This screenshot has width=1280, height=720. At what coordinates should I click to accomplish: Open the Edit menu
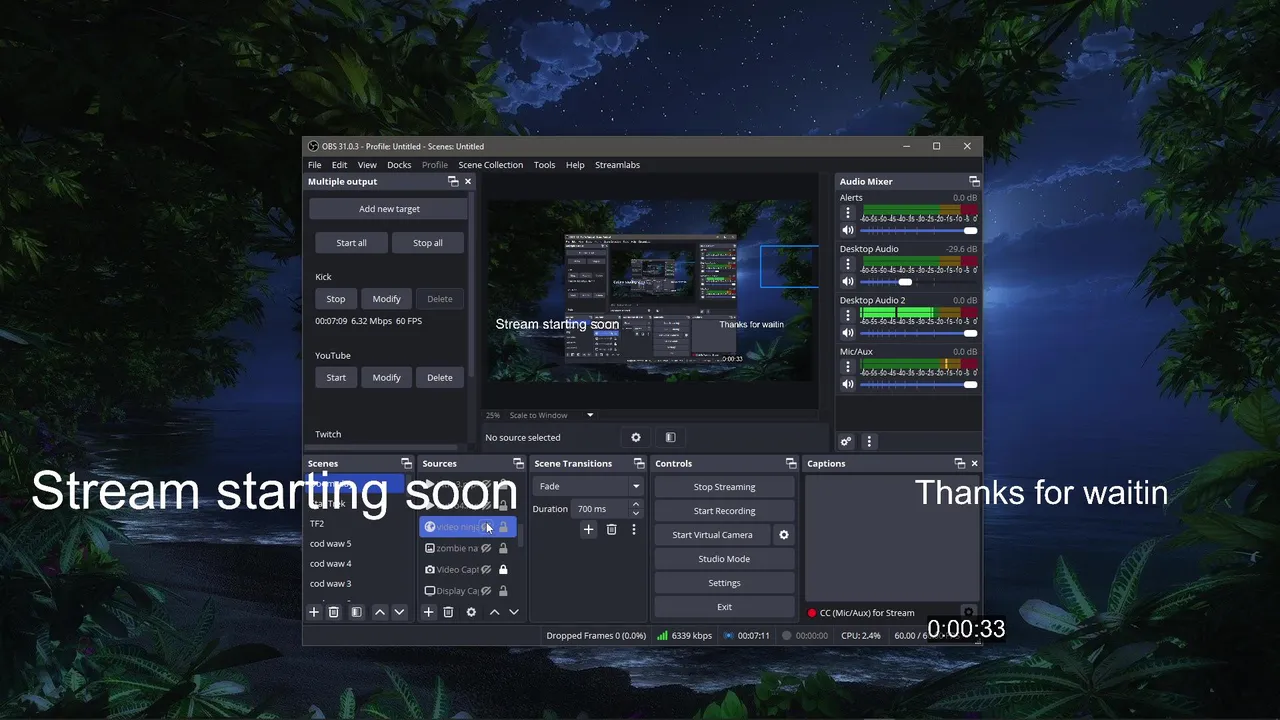click(x=340, y=165)
